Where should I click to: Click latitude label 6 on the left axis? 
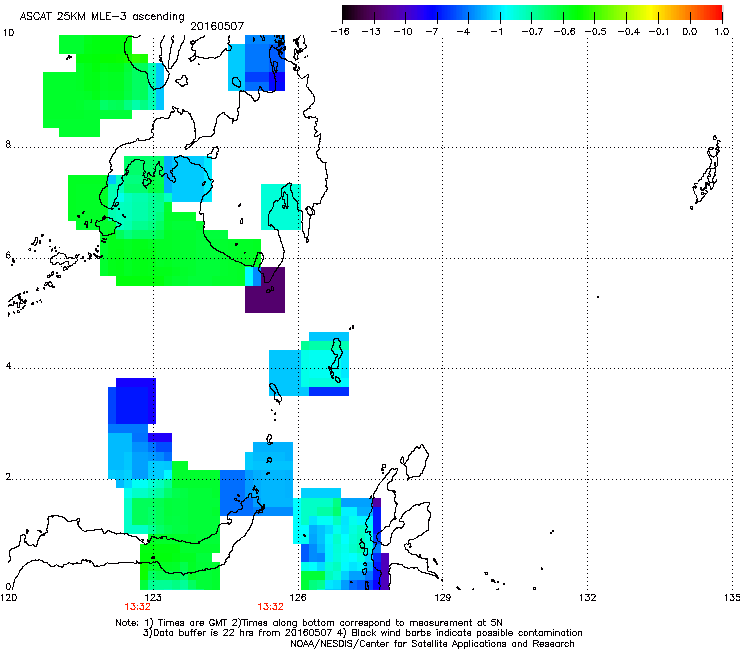click(8, 255)
